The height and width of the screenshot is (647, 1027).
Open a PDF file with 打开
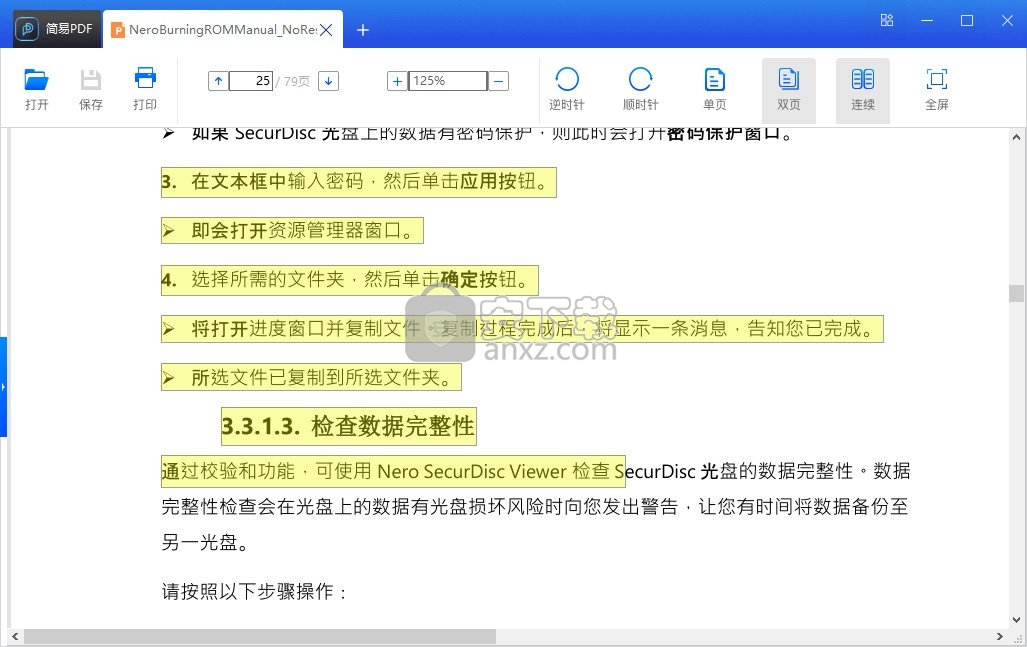tap(37, 90)
